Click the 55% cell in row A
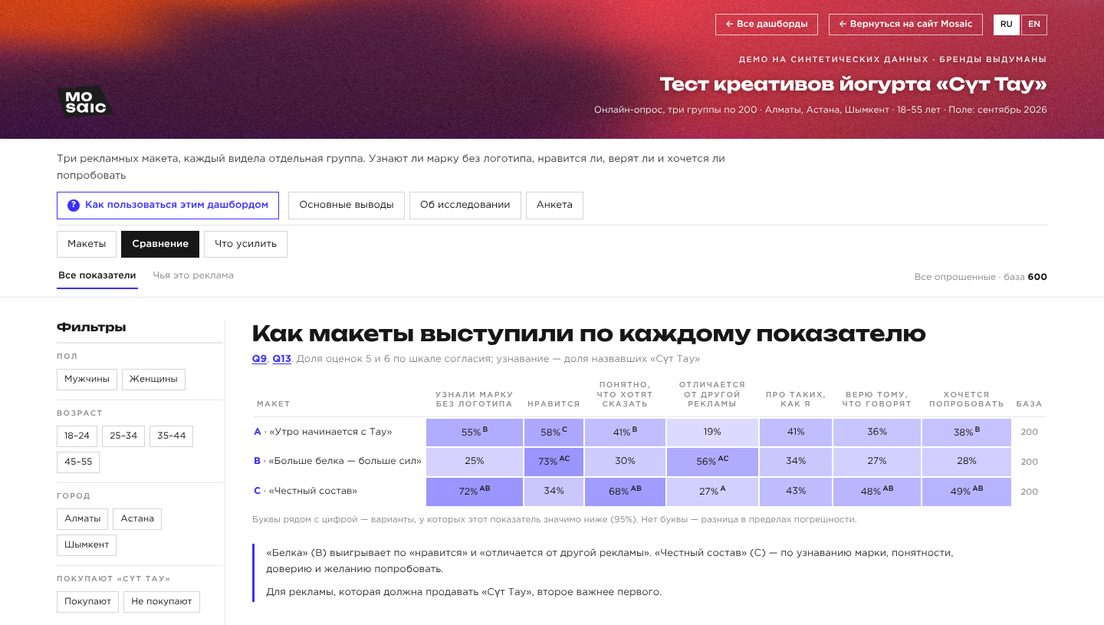 click(474, 432)
